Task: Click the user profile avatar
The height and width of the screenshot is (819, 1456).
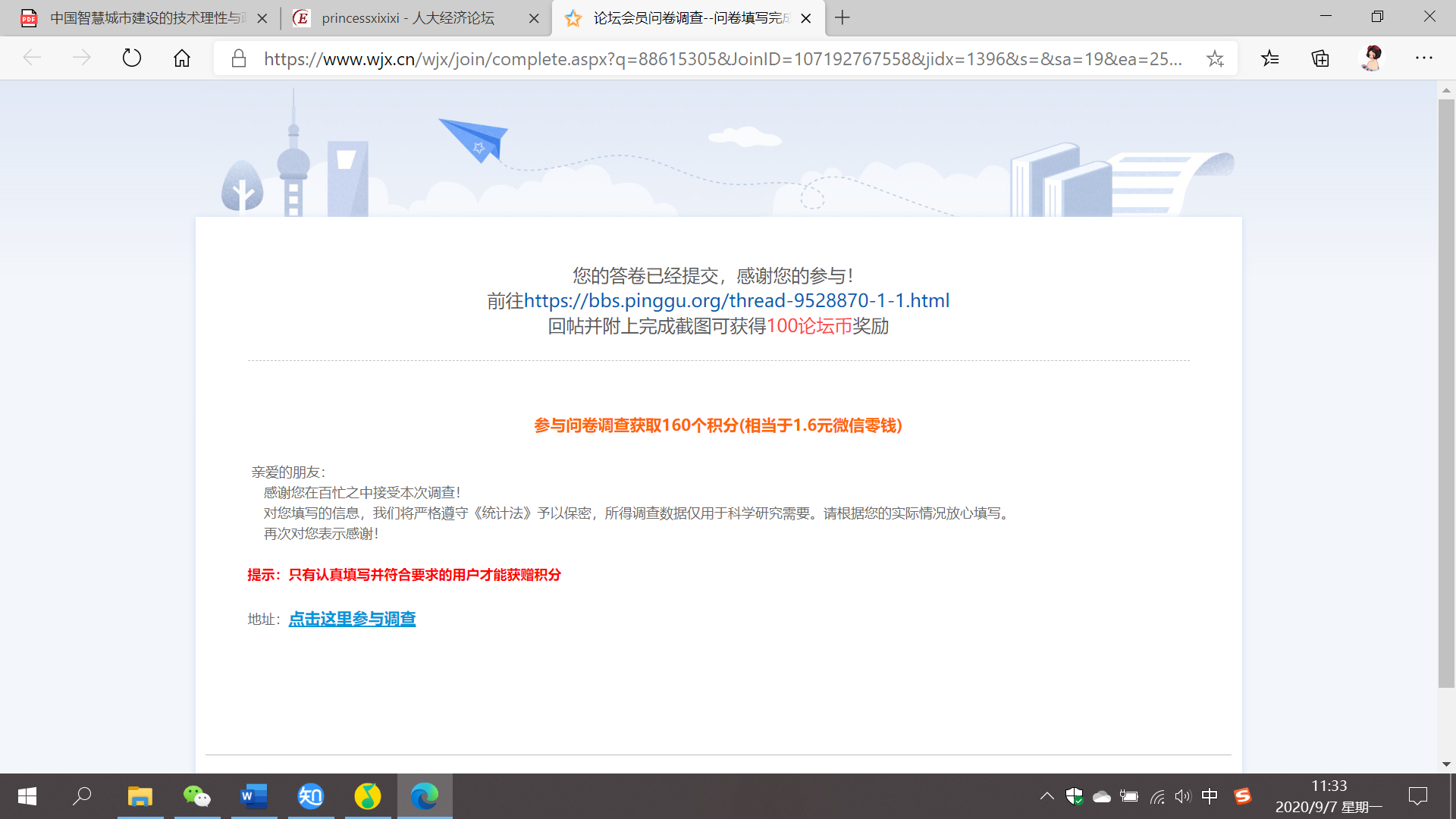Action: (x=1372, y=58)
